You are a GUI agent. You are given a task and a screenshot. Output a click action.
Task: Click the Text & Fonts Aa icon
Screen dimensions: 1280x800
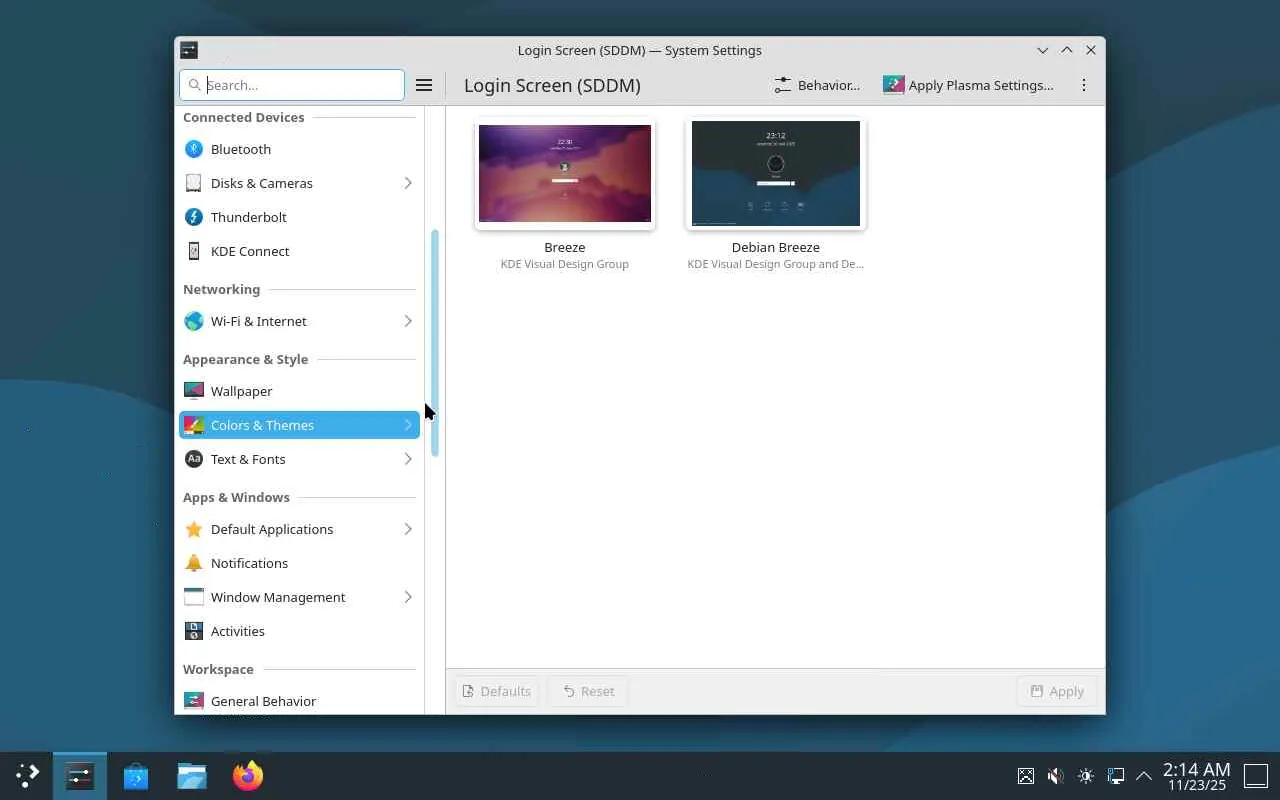pos(194,459)
